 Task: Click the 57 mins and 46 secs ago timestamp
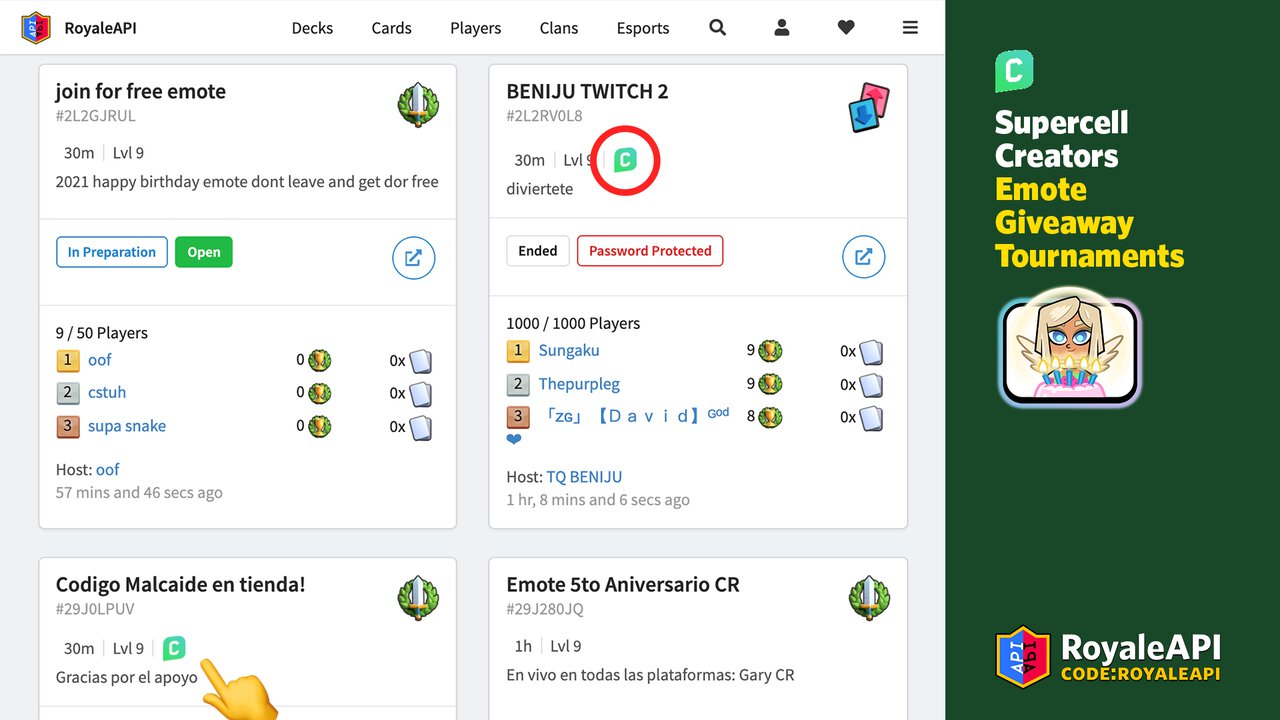click(x=139, y=492)
